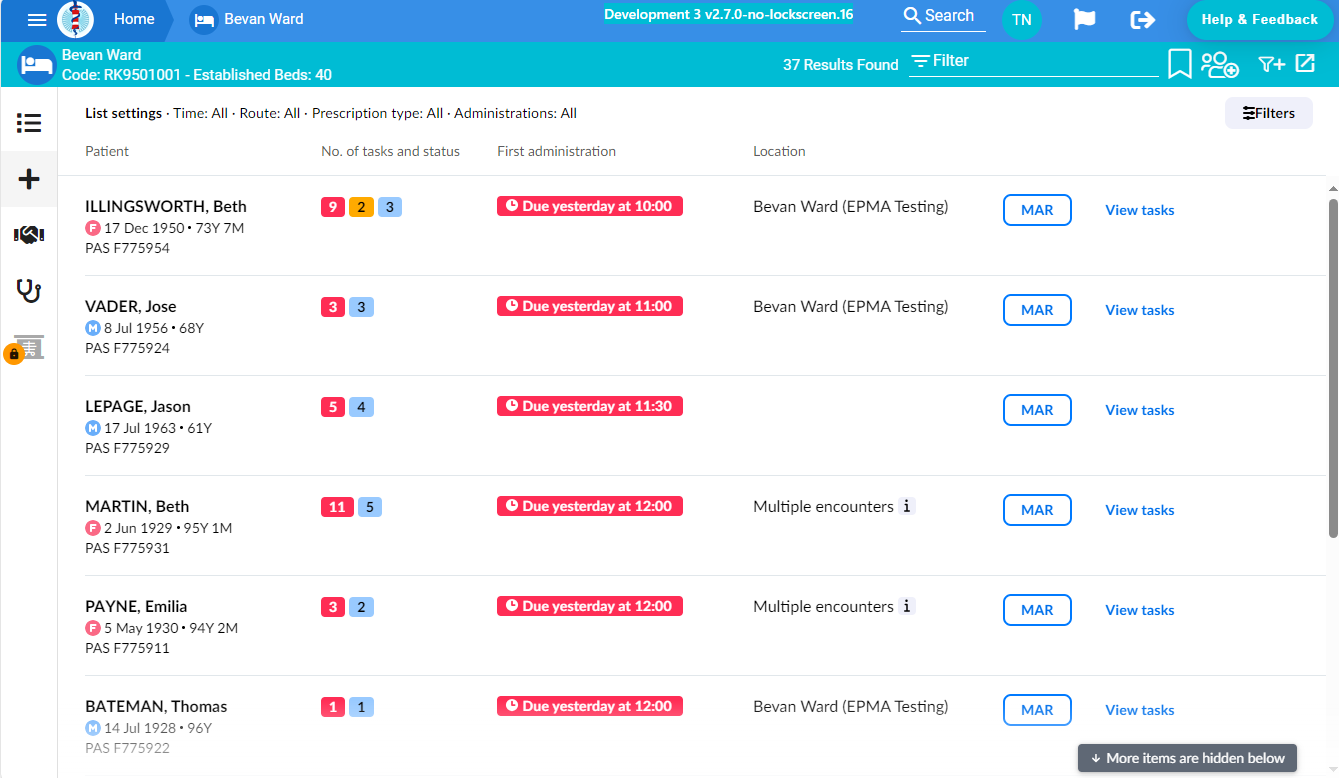The width and height of the screenshot is (1339, 778).
Task: Click the Search magnifier field
Action: point(943,16)
